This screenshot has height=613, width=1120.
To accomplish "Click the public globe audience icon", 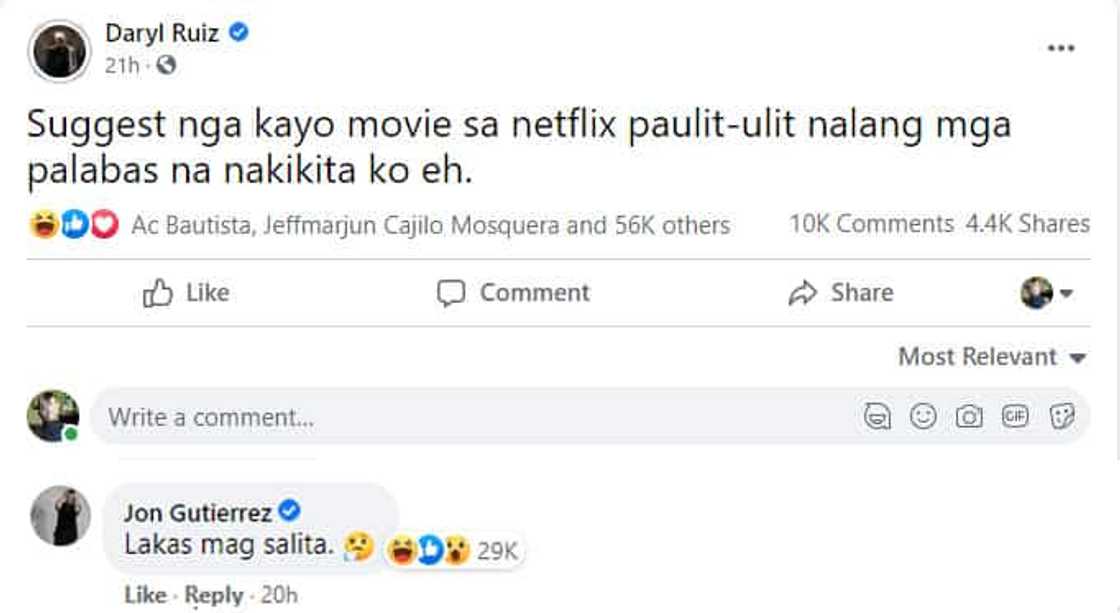I will [x=166, y=66].
